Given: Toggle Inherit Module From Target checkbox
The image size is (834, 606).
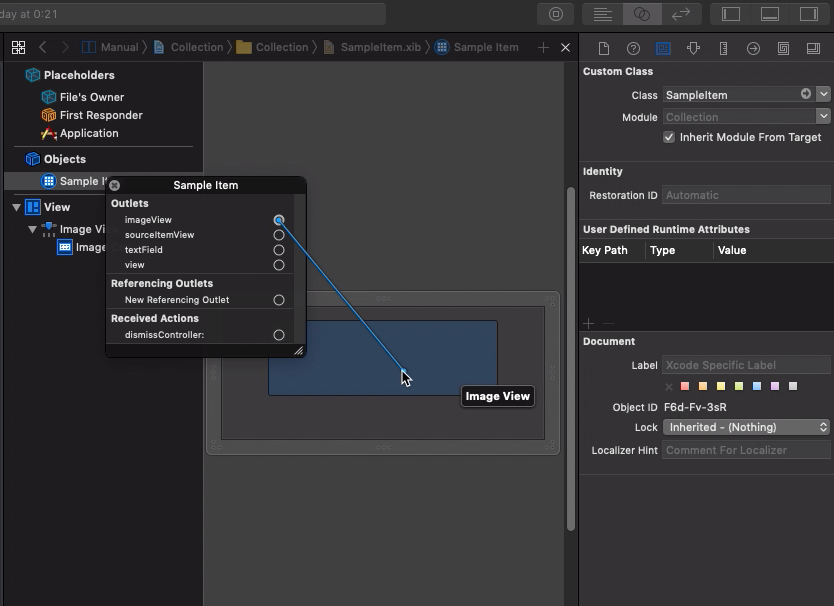Looking at the screenshot, I should 669,137.
